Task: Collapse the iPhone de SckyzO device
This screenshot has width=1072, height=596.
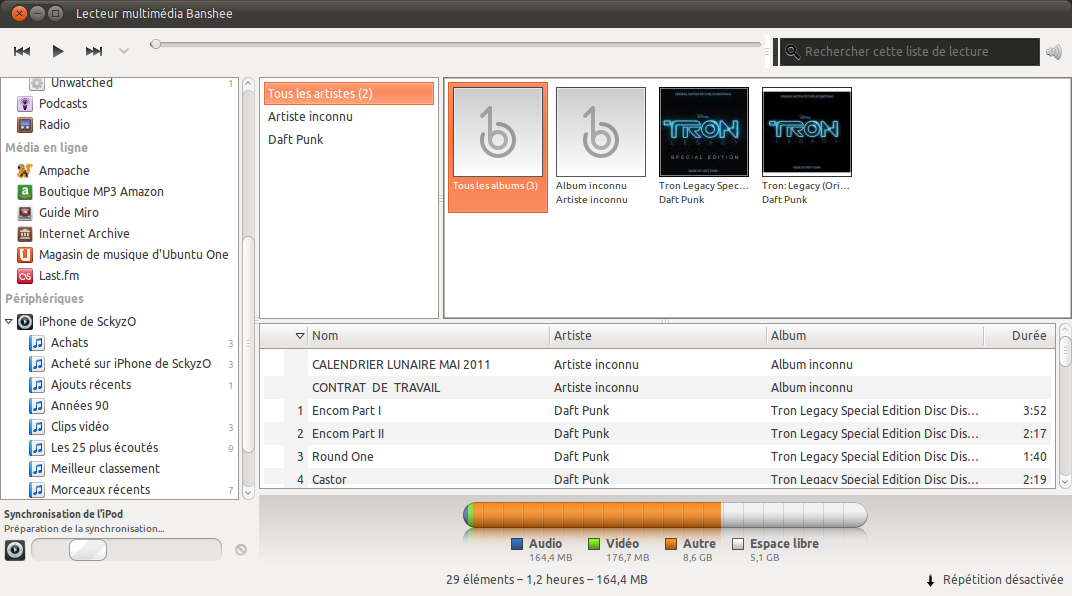Action: click(9, 322)
